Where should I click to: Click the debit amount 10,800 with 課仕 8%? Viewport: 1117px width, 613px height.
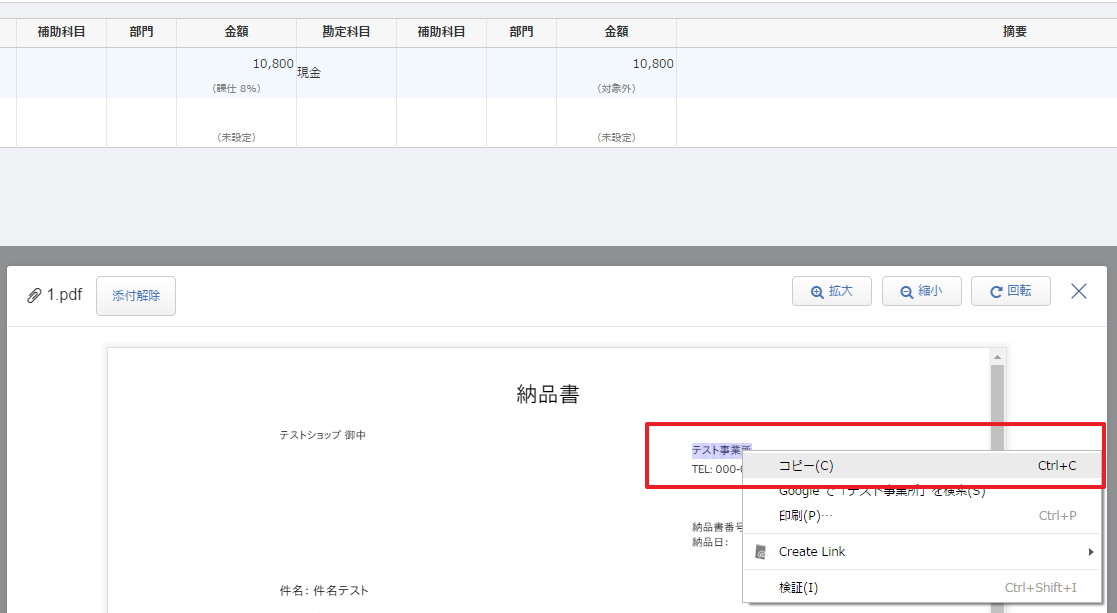pos(237,73)
